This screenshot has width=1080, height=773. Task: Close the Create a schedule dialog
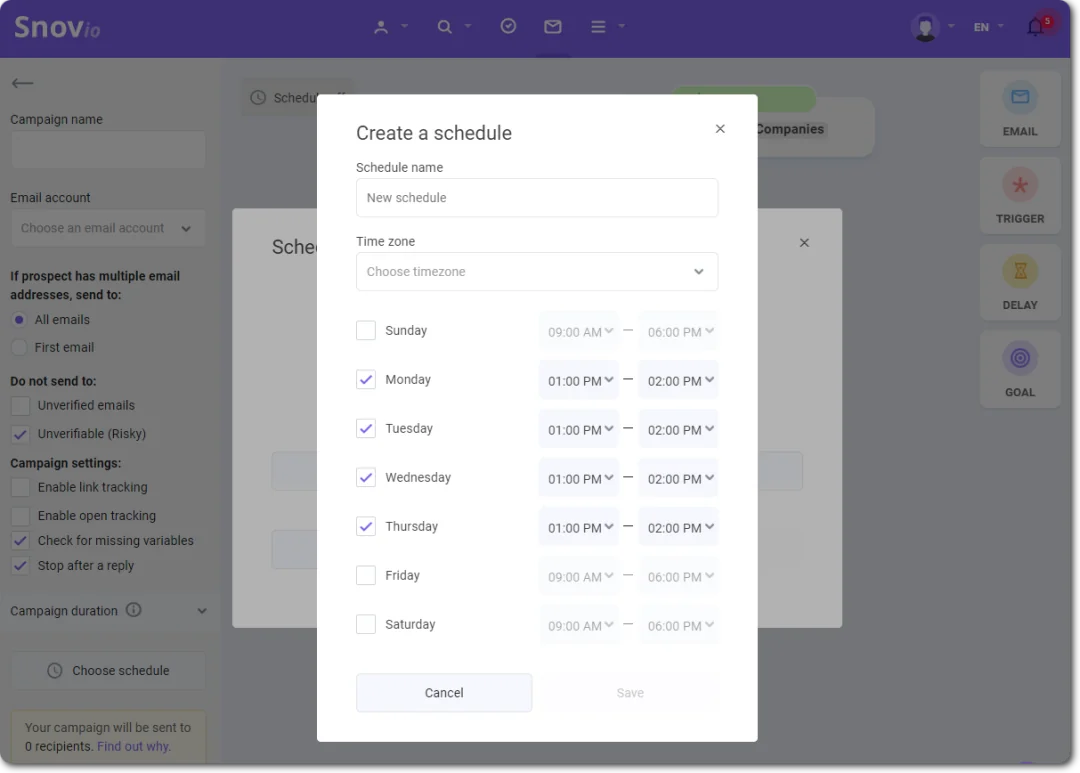click(x=720, y=129)
